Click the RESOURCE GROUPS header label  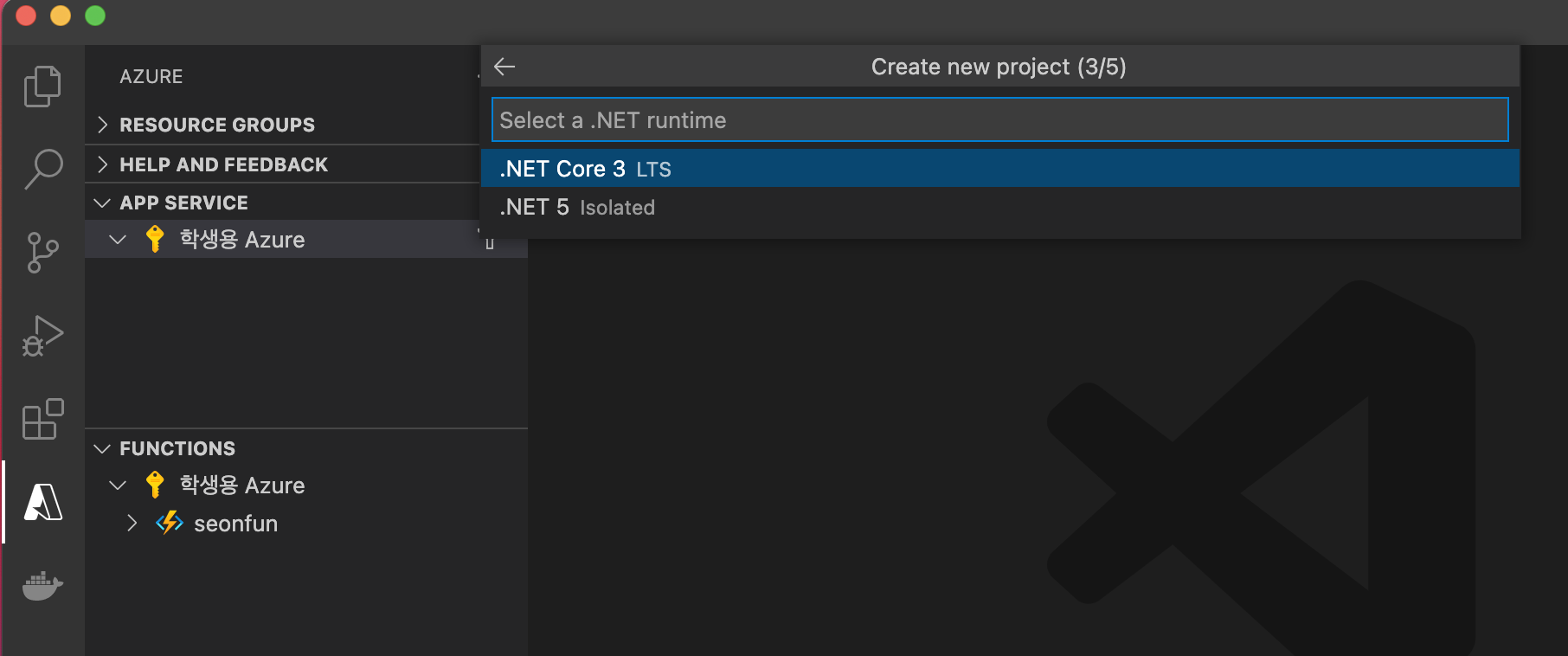coord(217,125)
